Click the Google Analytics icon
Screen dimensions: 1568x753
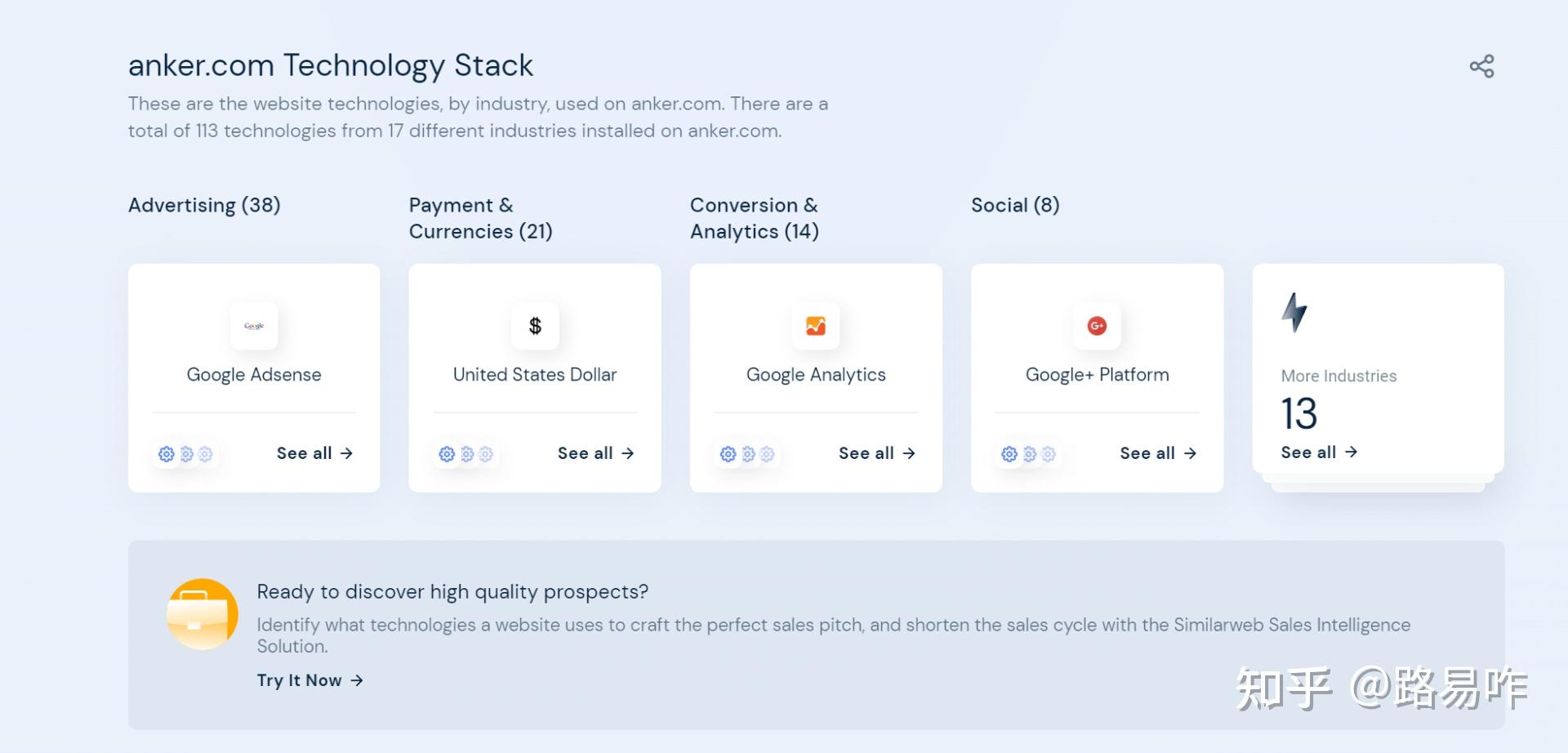click(x=815, y=326)
